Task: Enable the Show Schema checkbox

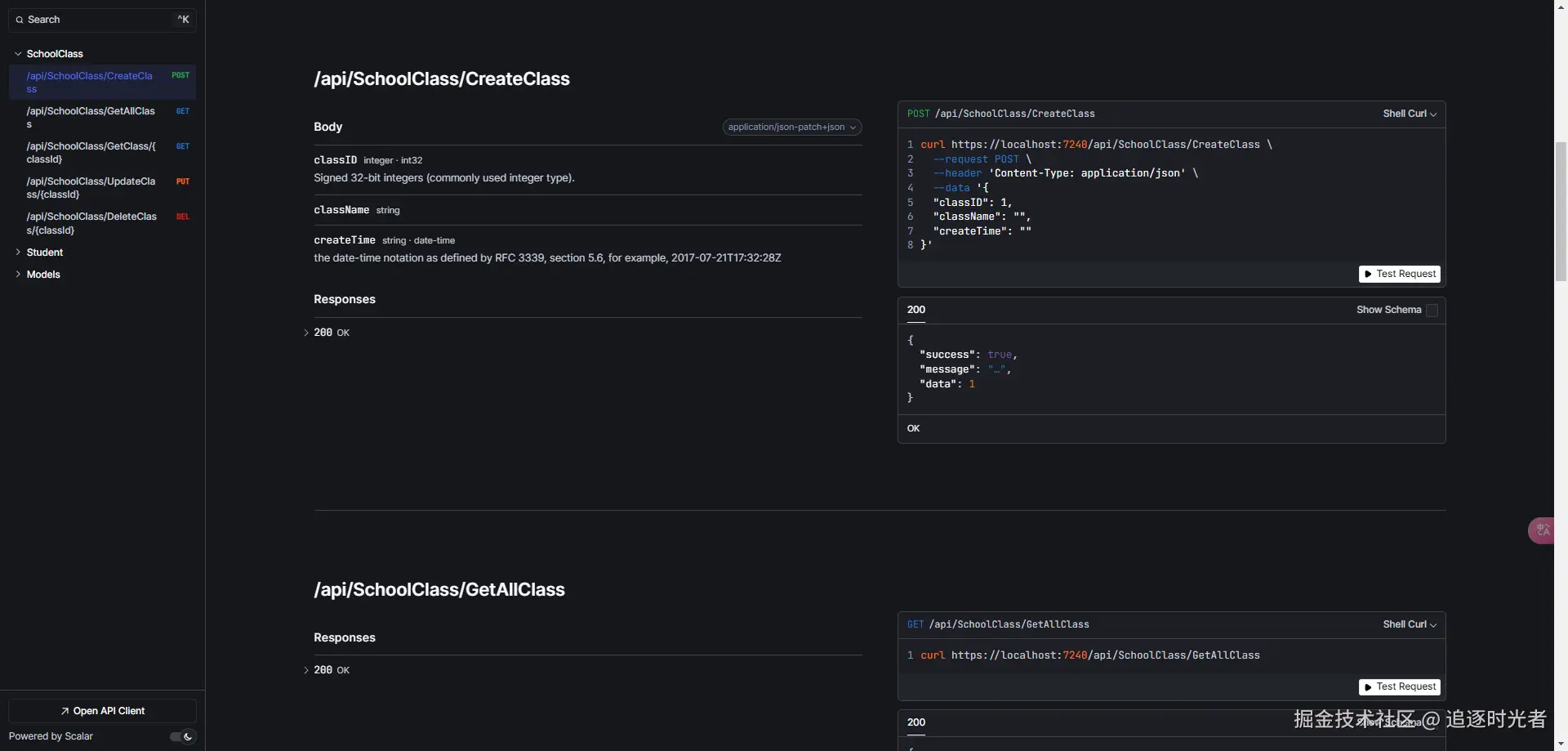Action: tap(1432, 311)
